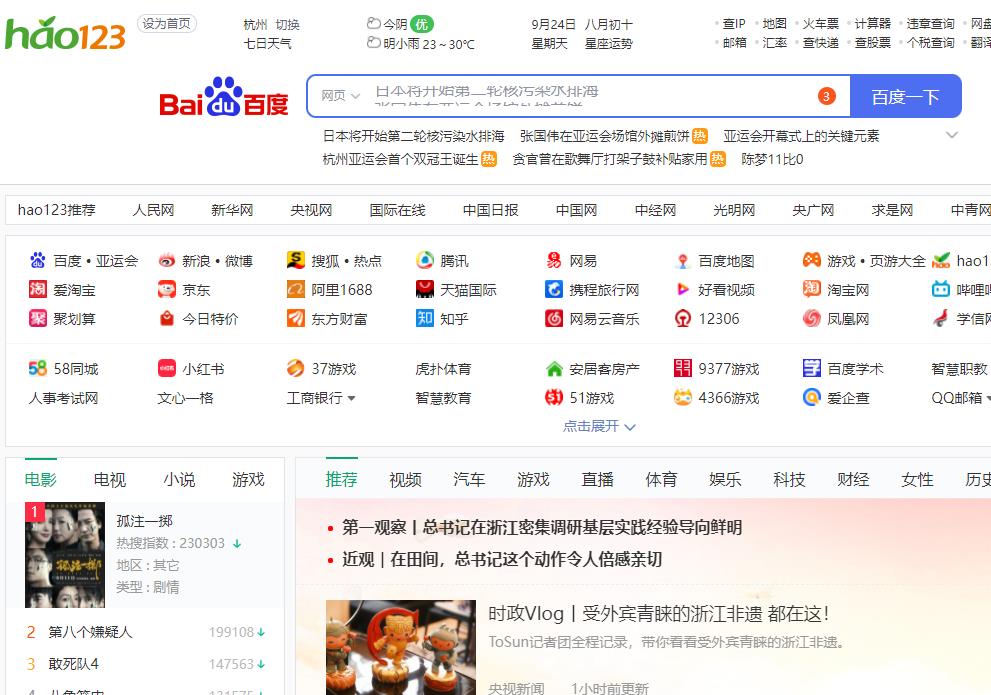Screen dimensions: 991x695
Task: Click the 聚划算 icon
Action: pos(38,318)
